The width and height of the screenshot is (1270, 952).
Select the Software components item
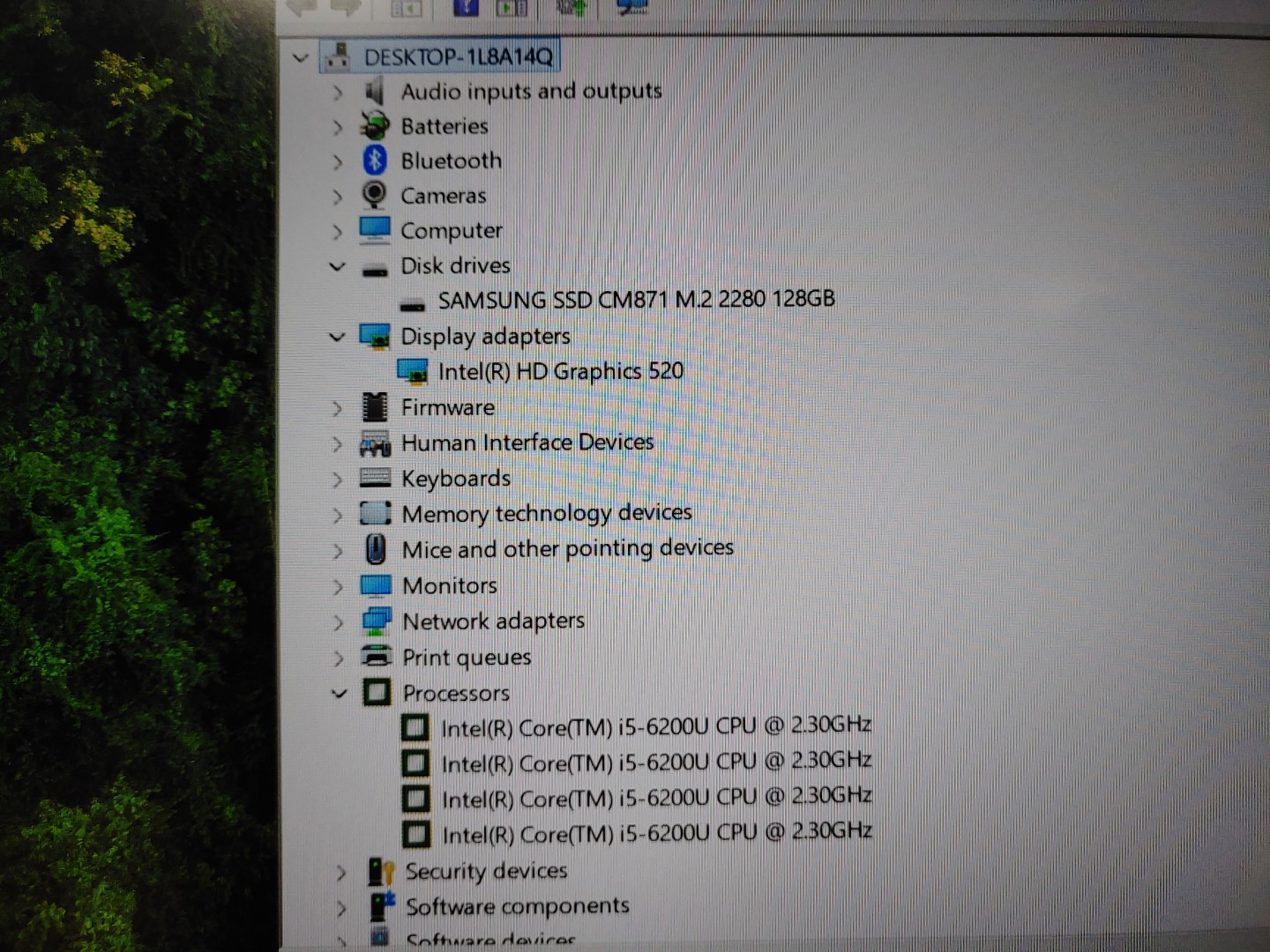pyautogui.click(x=517, y=906)
